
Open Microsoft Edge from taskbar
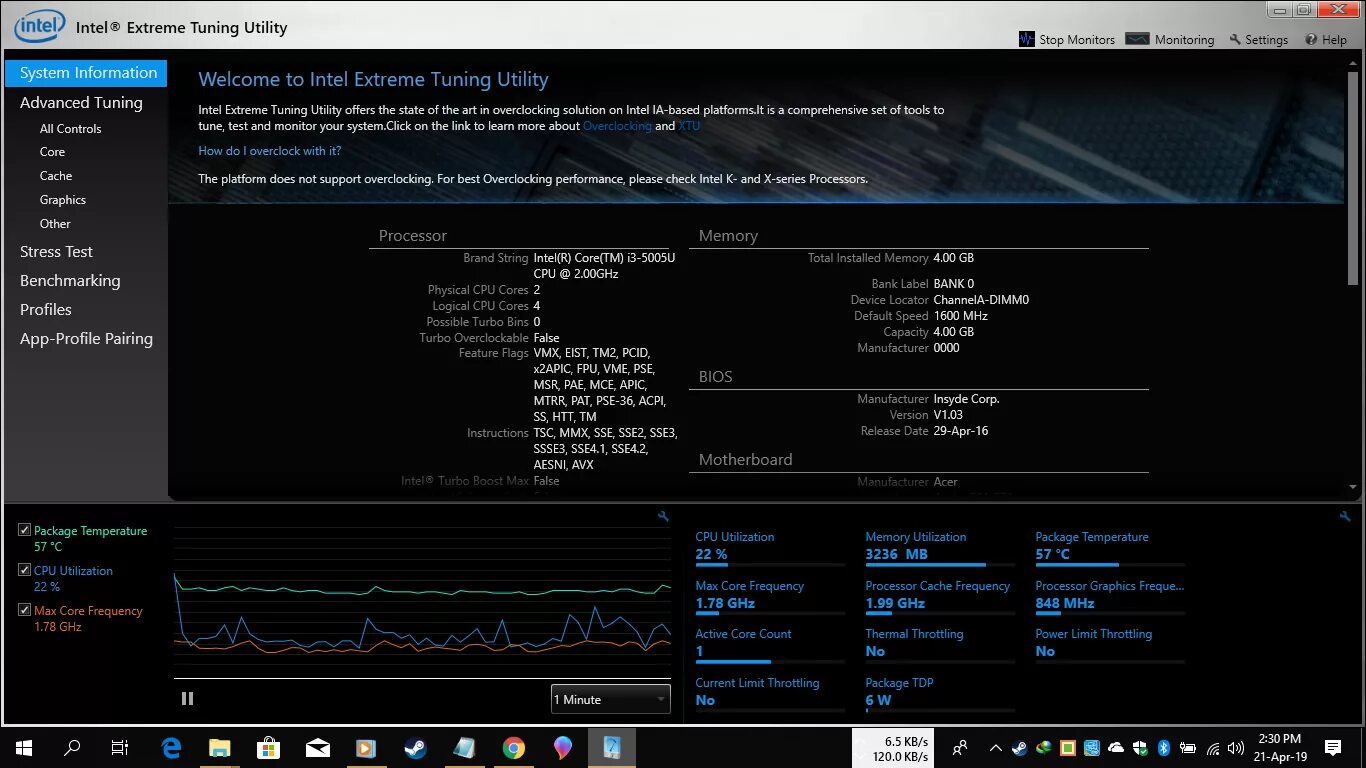pos(171,748)
